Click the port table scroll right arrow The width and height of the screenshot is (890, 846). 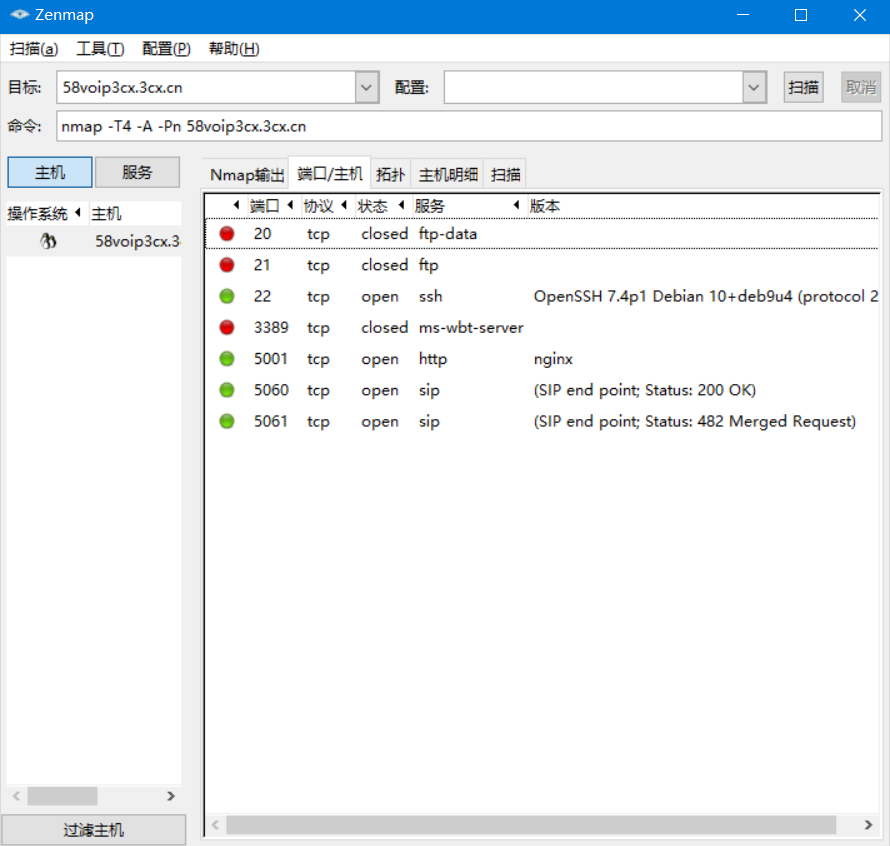pos(868,824)
